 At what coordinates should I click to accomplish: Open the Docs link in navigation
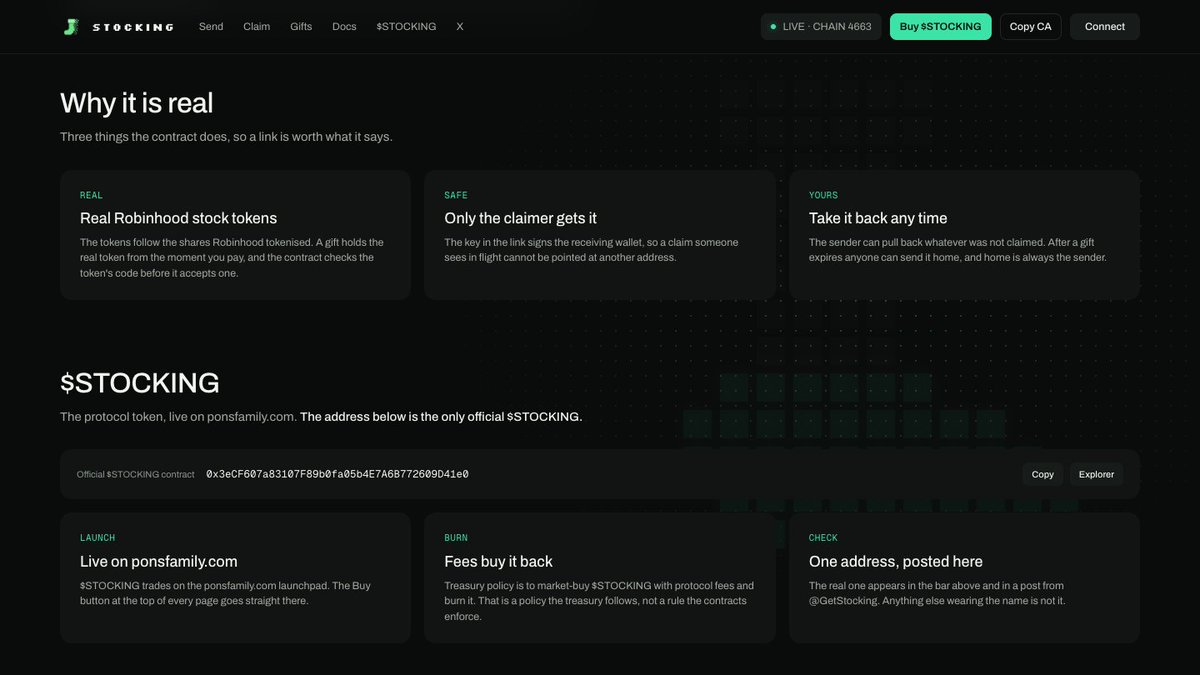click(344, 27)
